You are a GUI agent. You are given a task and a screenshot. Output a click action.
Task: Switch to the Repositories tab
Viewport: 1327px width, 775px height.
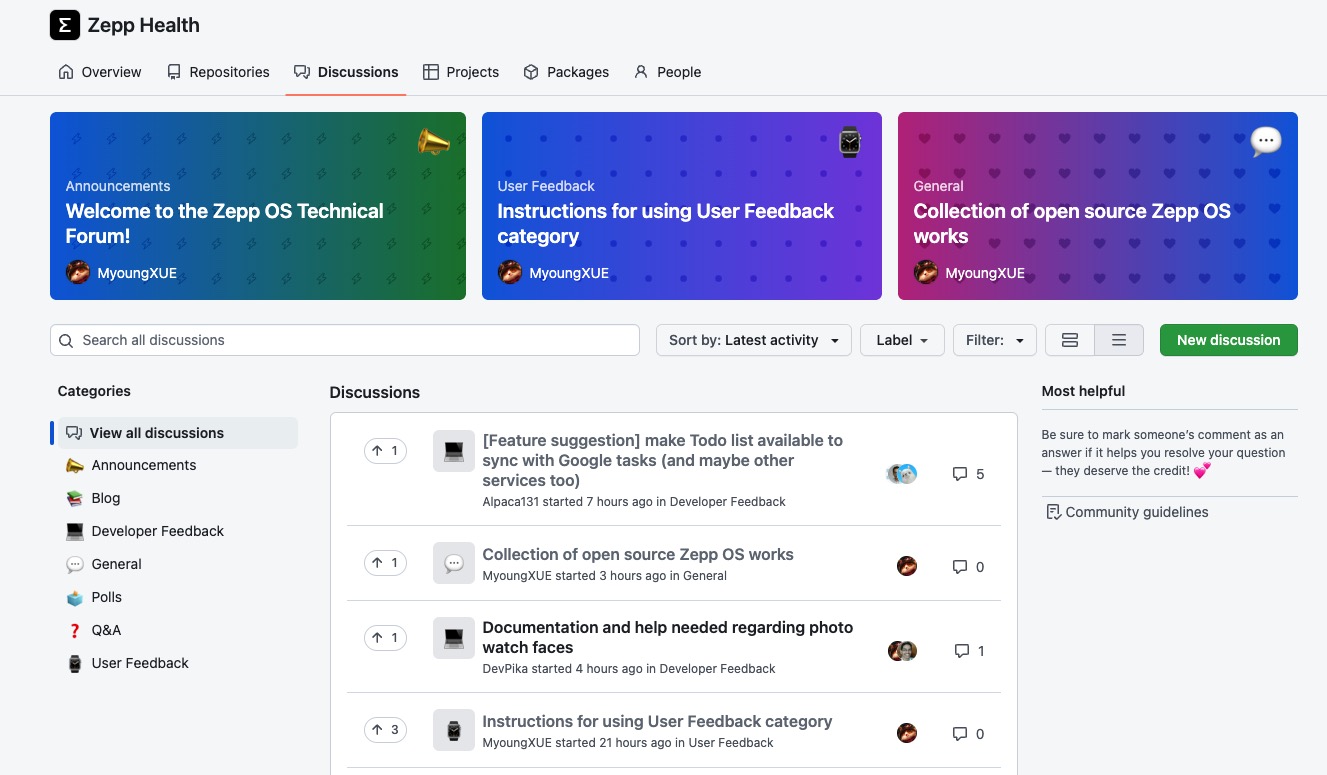pyautogui.click(x=218, y=72)
